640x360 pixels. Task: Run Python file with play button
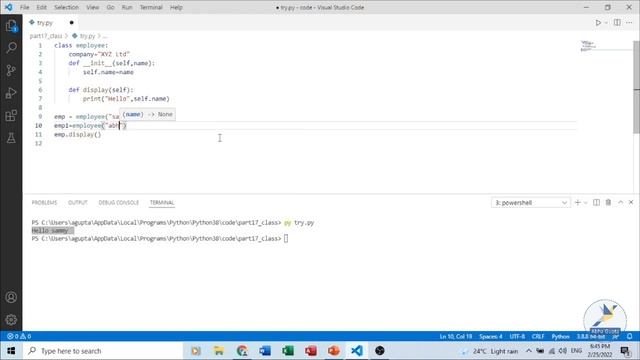[598, 23]
